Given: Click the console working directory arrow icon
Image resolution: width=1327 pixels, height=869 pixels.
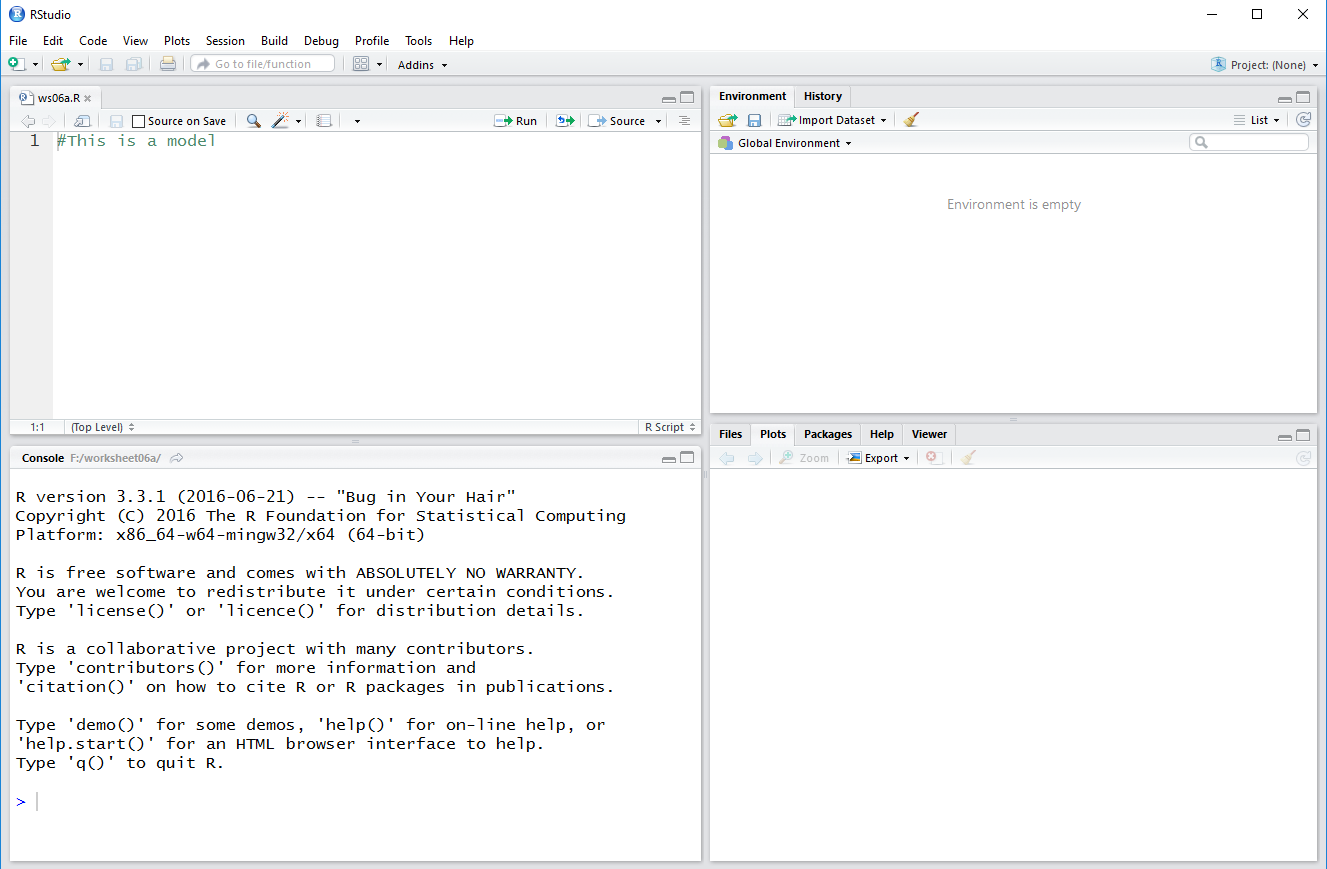Looking at the screenshot, I should click(177, 458).
